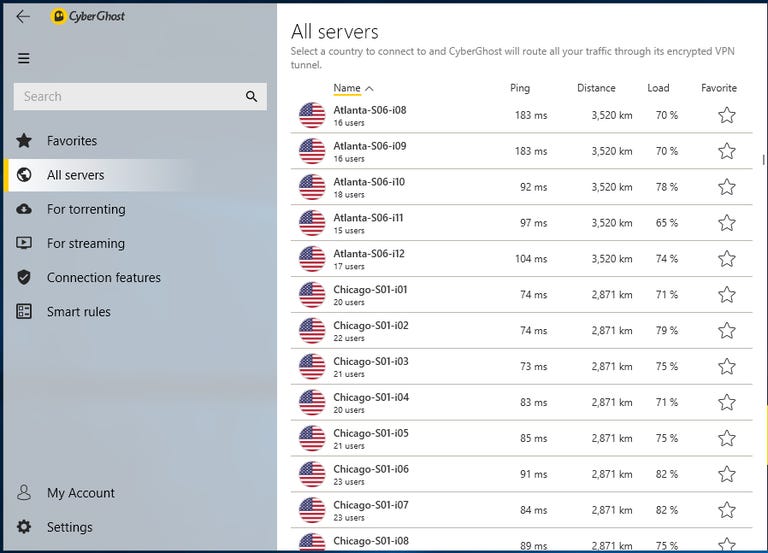This screenshot has width=768, height=553.
Task: Click the search magnifier icon
Action: 251,96
